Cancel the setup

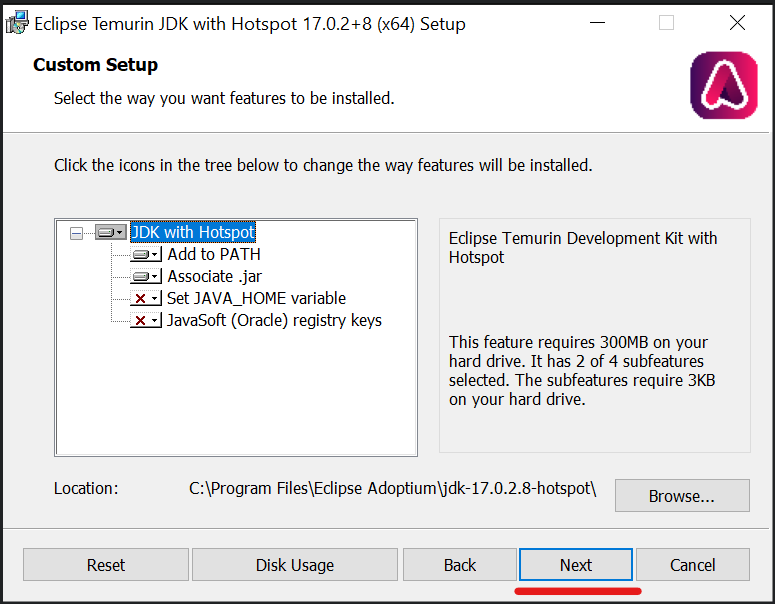coord(692,564)
